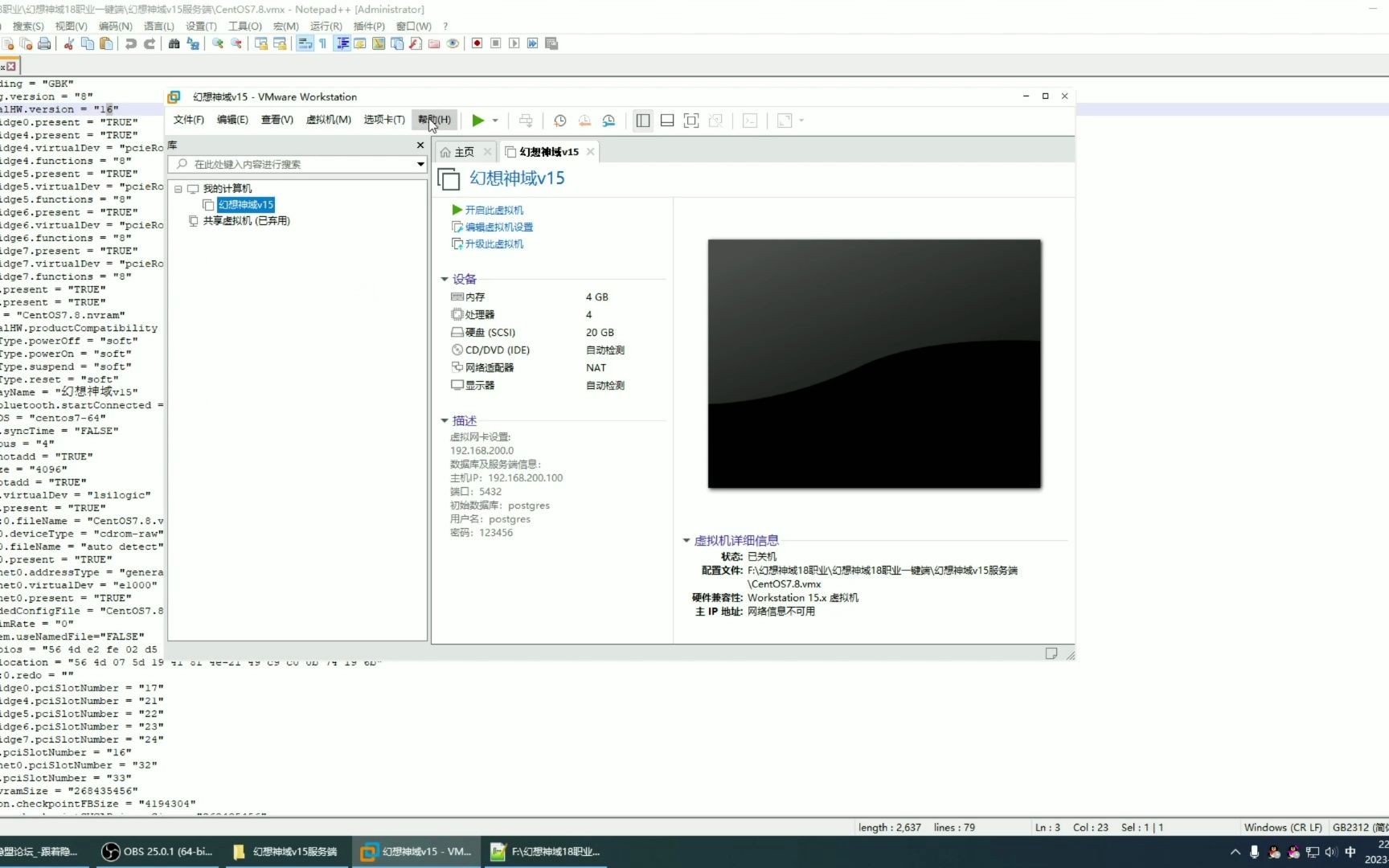
Task: Open Notepad++ 编码(N) menu
Action: tap(116, 27)
